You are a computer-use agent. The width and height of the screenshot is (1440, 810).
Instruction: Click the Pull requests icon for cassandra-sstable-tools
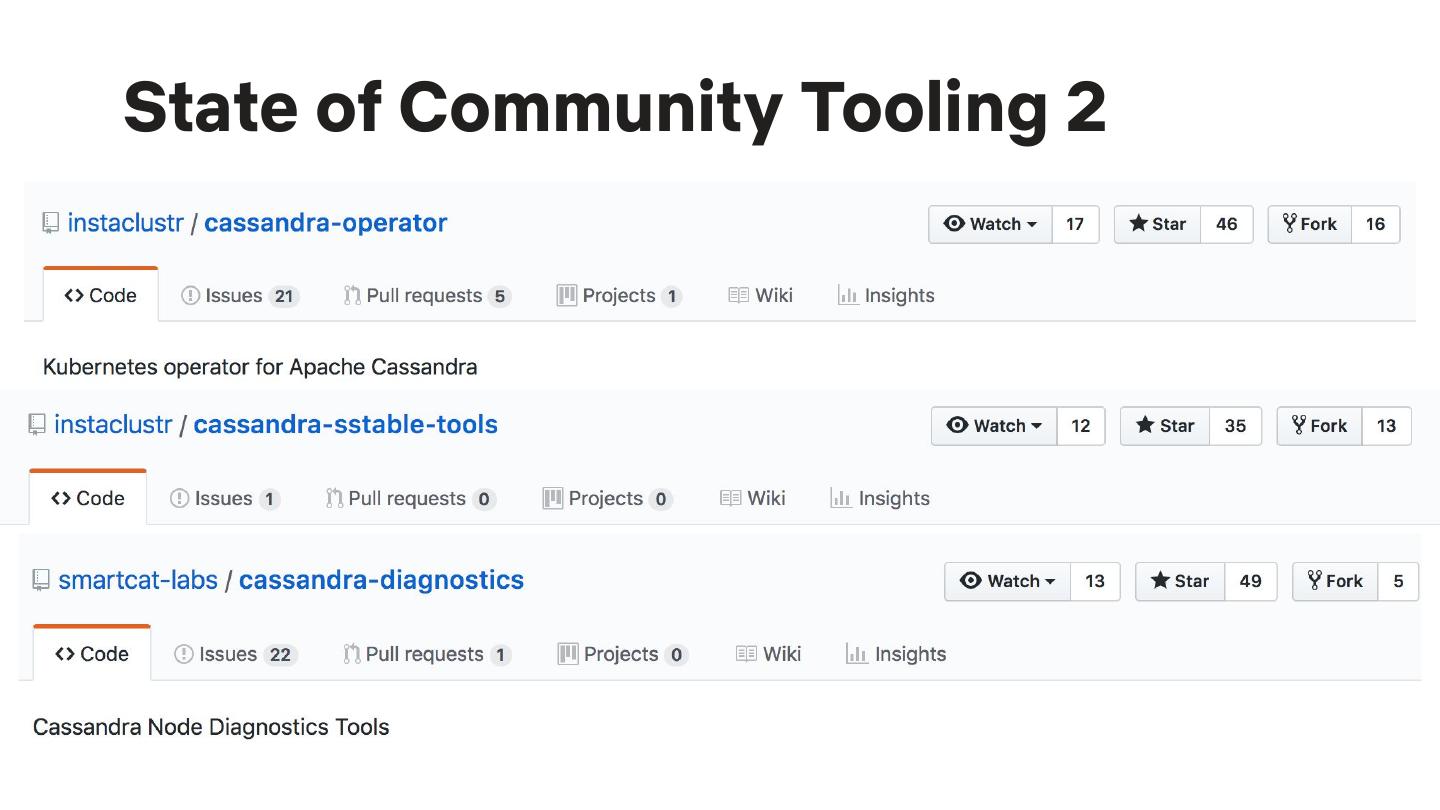pos(335,498)
